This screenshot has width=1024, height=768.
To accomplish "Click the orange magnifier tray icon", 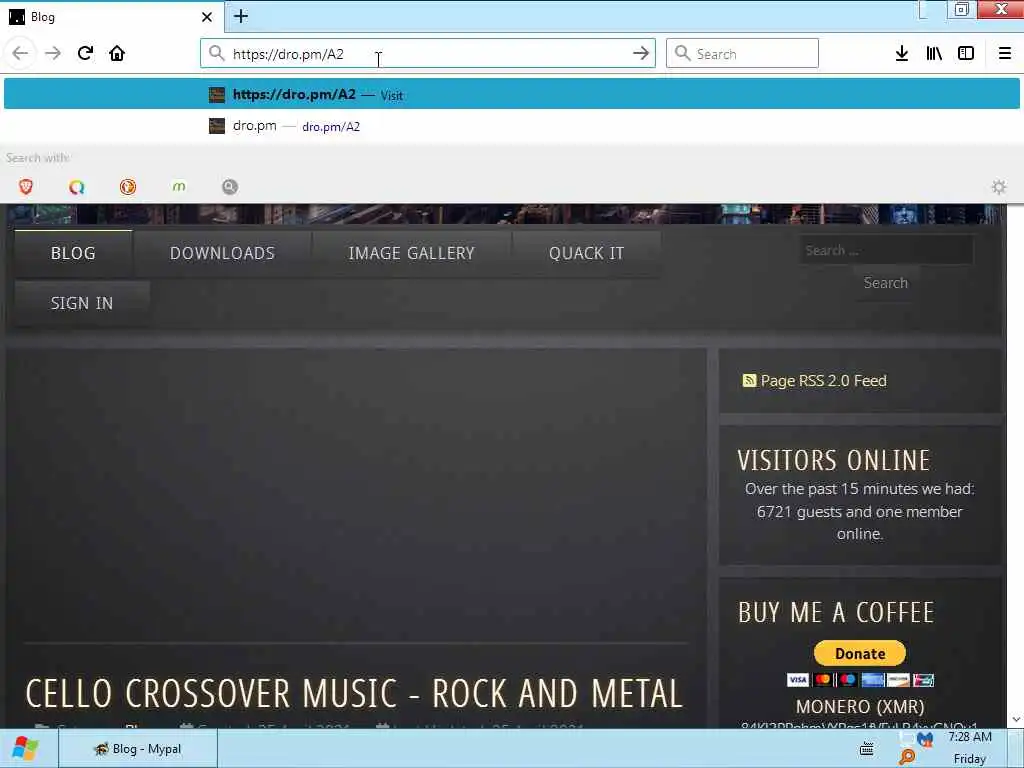I will pos(906,758).
